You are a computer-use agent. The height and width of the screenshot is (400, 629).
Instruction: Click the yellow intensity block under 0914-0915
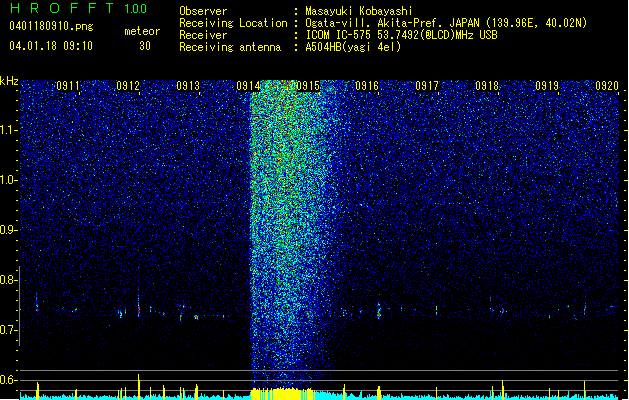pyautogui.click(x=282, y=394)
